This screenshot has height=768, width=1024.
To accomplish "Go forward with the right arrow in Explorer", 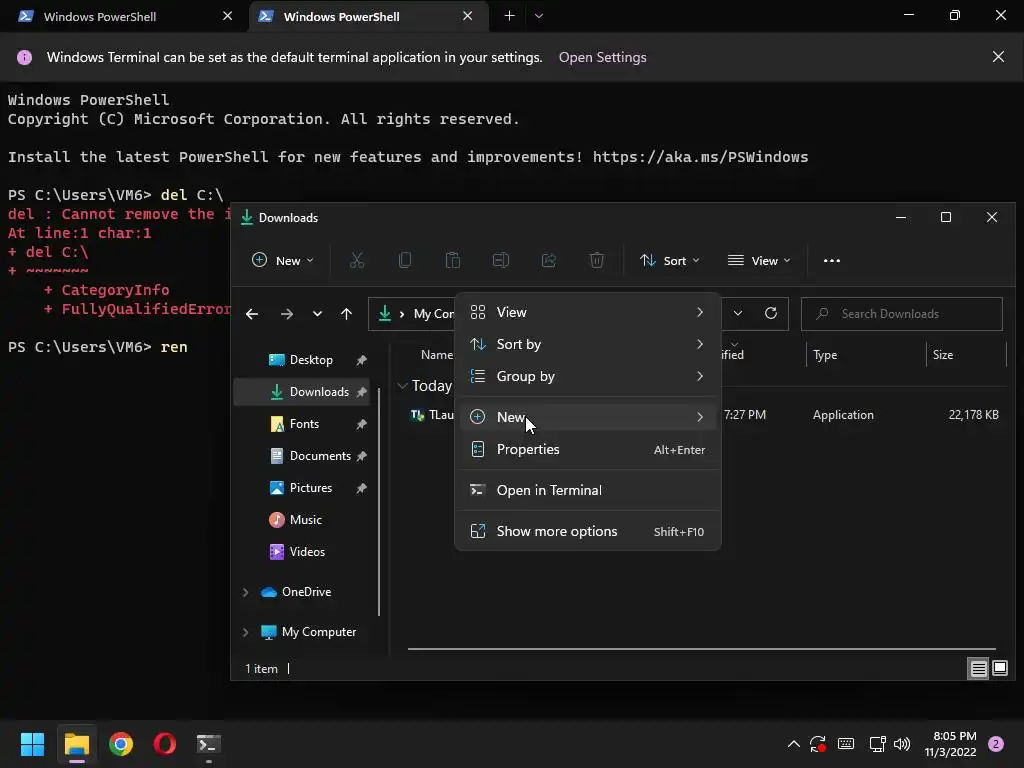I will coord(287,314).
